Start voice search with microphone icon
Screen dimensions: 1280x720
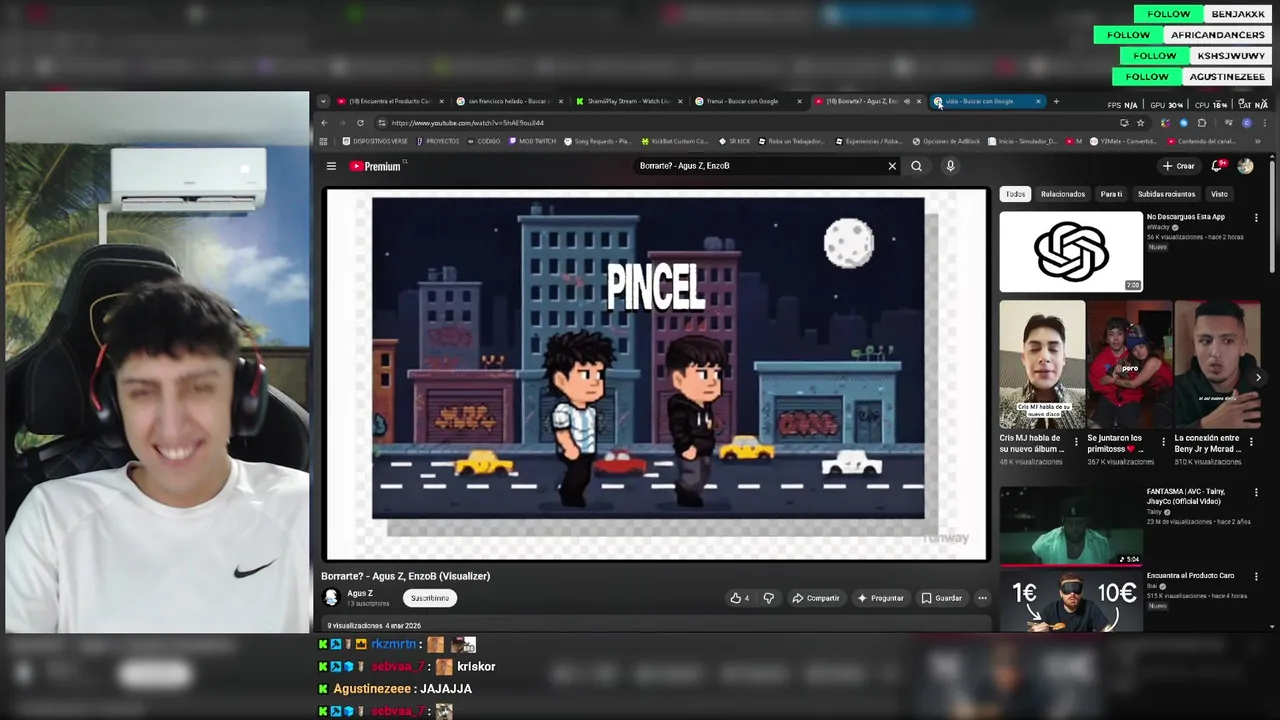tap(950, 166)
